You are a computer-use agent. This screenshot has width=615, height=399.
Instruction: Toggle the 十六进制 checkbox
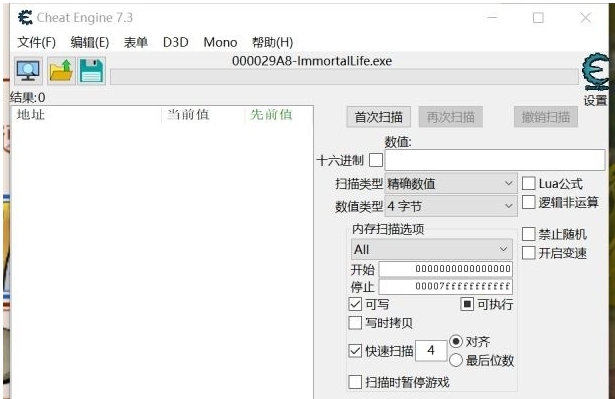coord(376,160)
